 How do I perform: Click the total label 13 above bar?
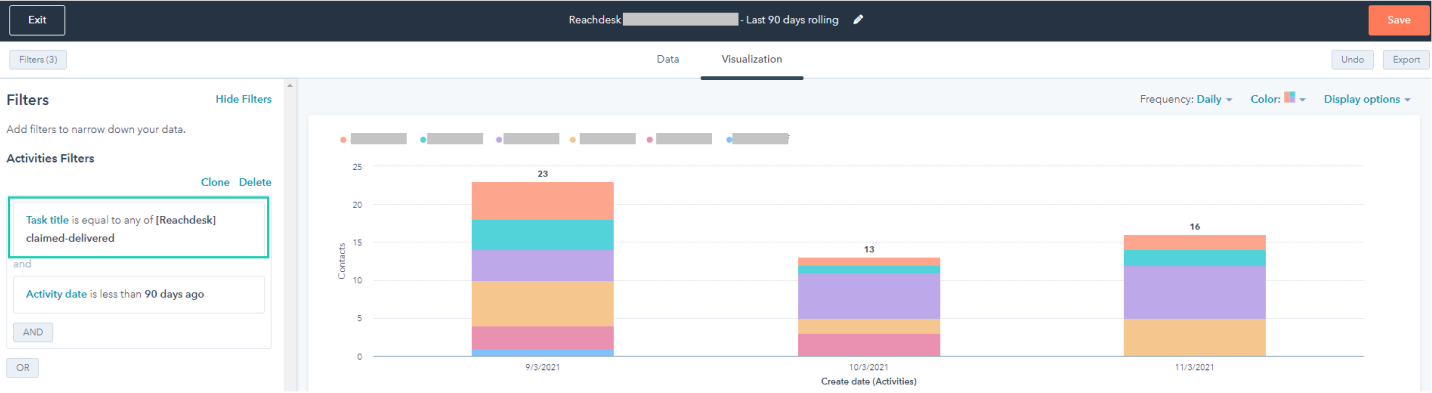click(869, 249)
